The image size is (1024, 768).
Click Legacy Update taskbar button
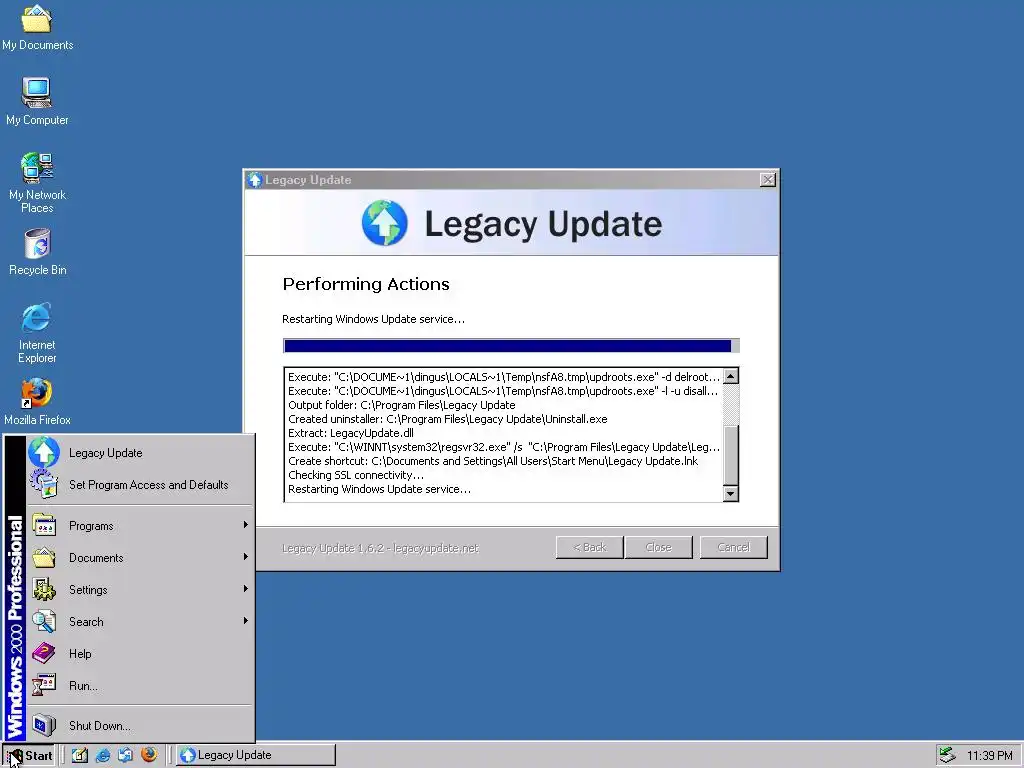tap(256, 755)
